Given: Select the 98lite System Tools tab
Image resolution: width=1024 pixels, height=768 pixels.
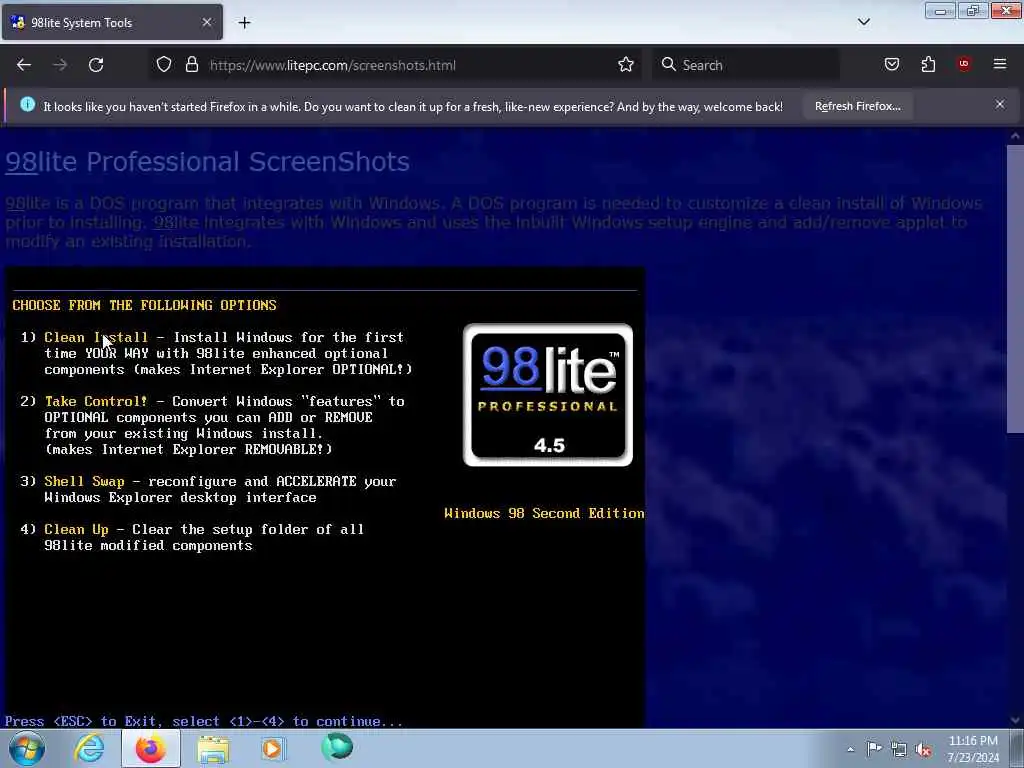Looking at the screenshot, I should pyautogui.click(x=112, y=22).
